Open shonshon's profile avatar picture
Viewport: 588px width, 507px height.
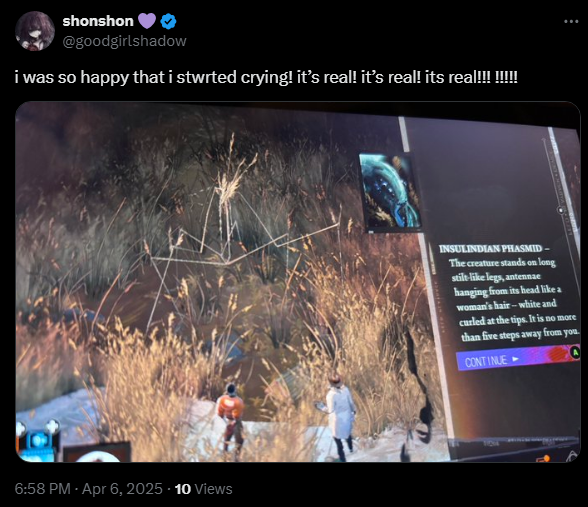(35, 31)
